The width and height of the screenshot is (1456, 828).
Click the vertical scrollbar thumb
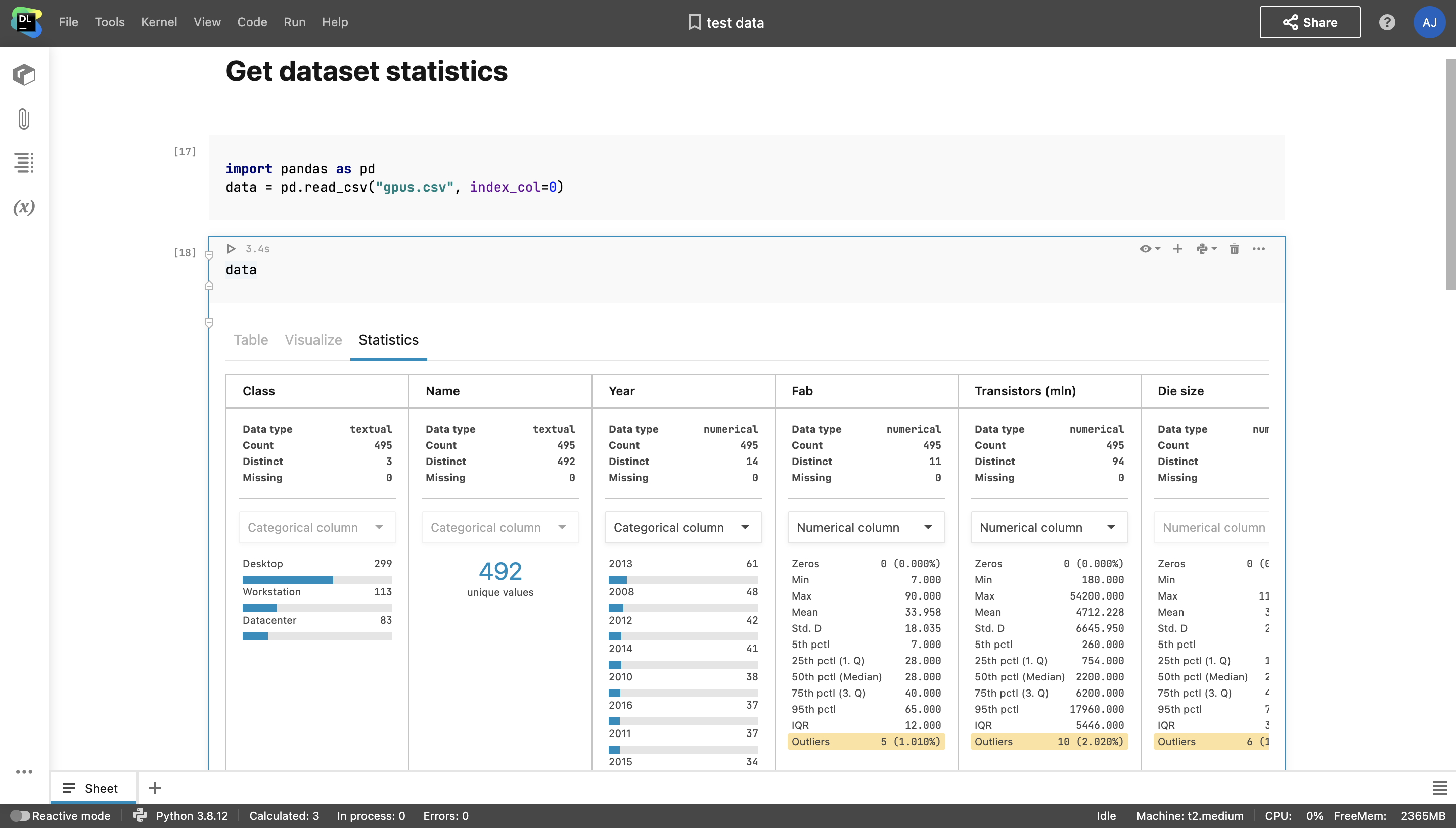tap(1450, 173)
